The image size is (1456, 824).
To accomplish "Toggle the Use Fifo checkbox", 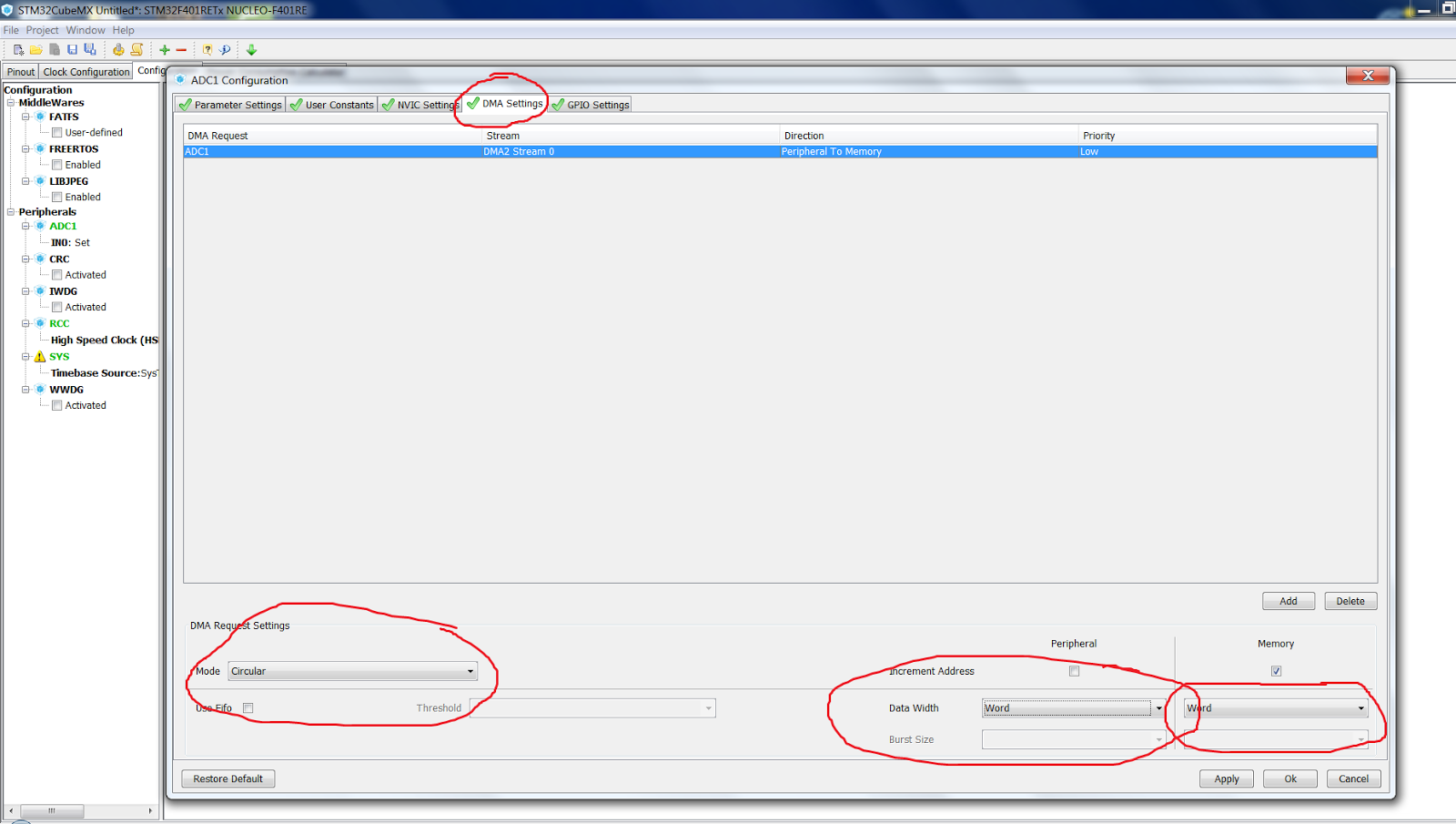I will [248, 708].
